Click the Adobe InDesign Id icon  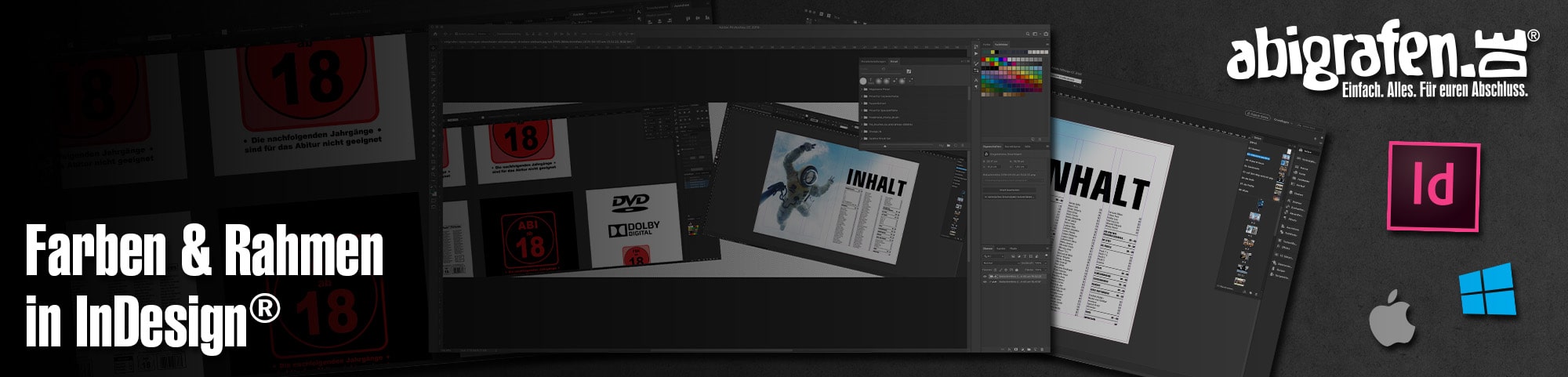click(x=1434, y=187)
